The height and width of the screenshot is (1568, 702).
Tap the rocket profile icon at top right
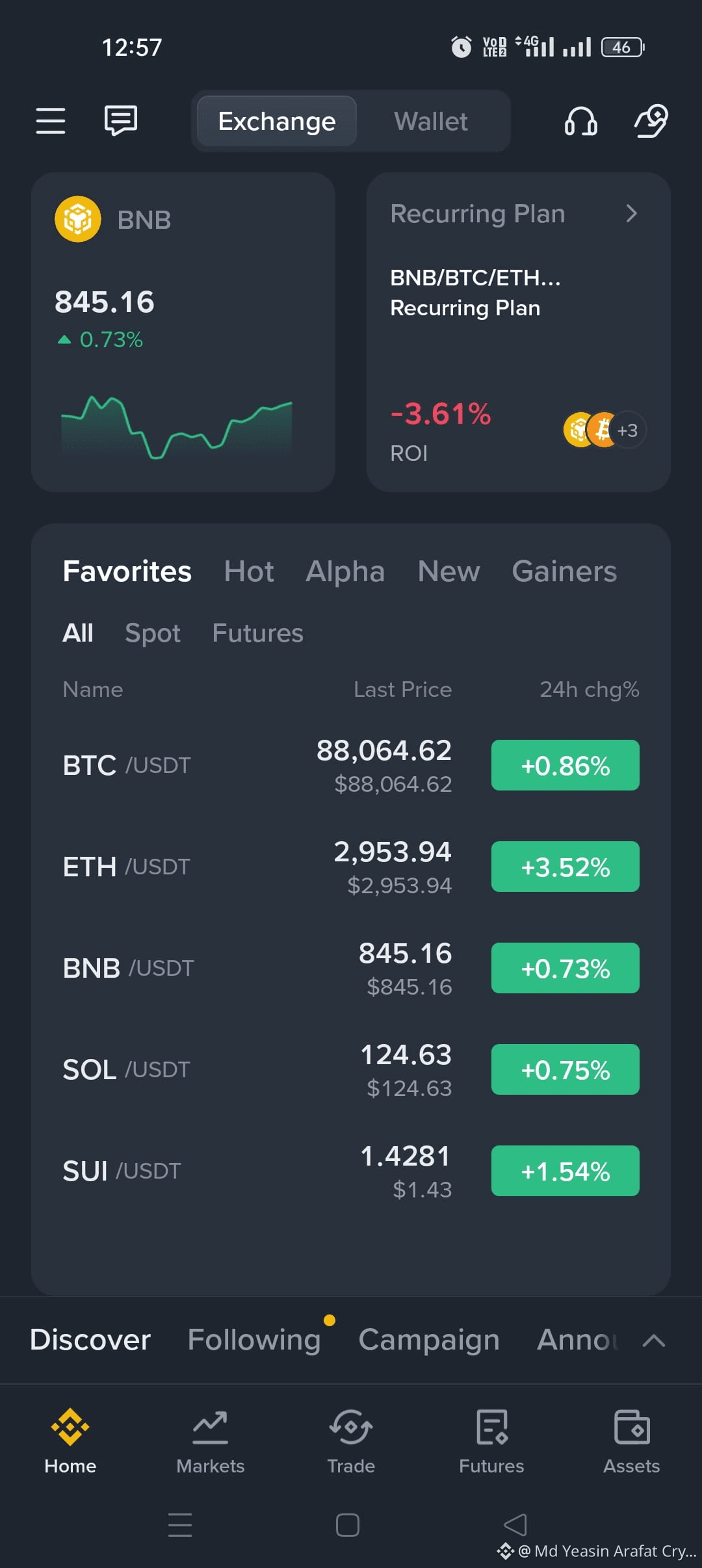[x=651, y=121]
